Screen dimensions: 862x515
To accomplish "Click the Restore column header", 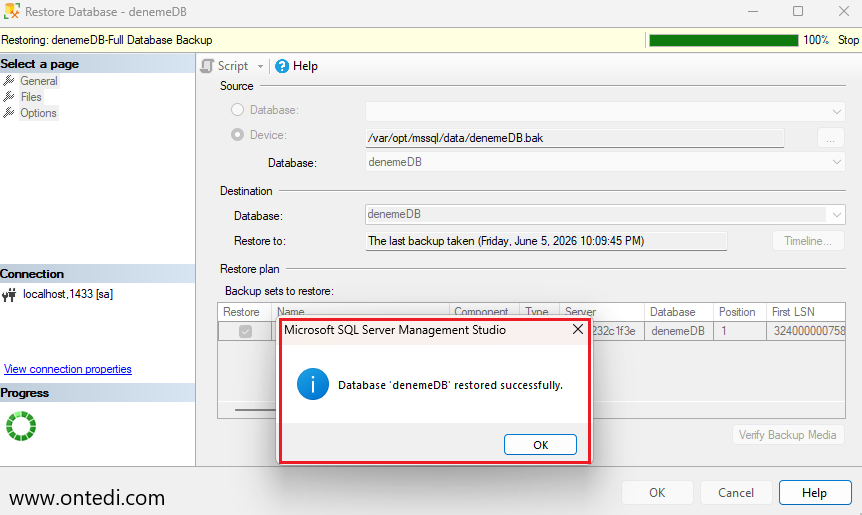I will pos(245,312).
